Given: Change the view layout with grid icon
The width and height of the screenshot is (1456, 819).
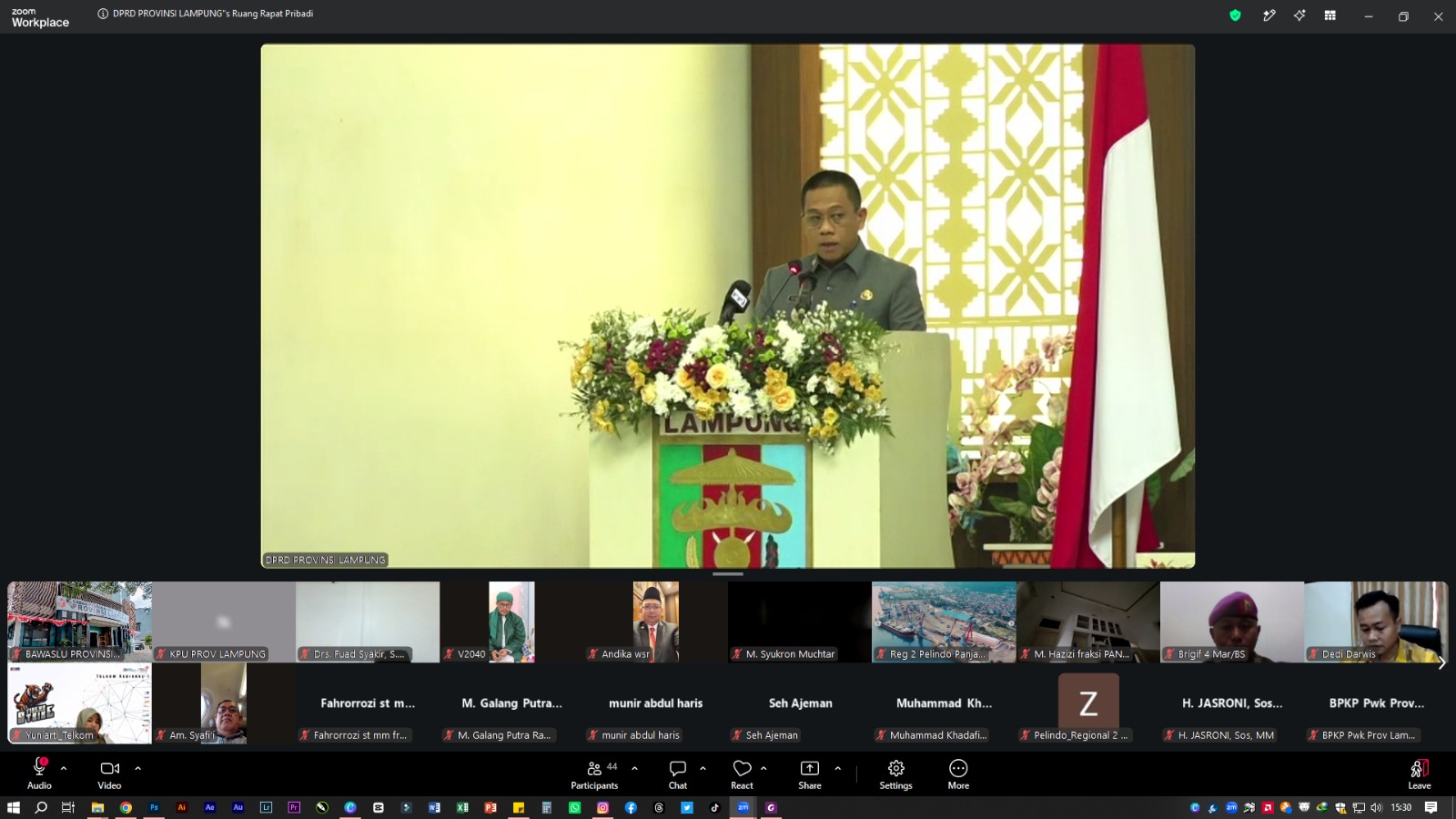Looking at the screenshot, I should point(1330,15).
